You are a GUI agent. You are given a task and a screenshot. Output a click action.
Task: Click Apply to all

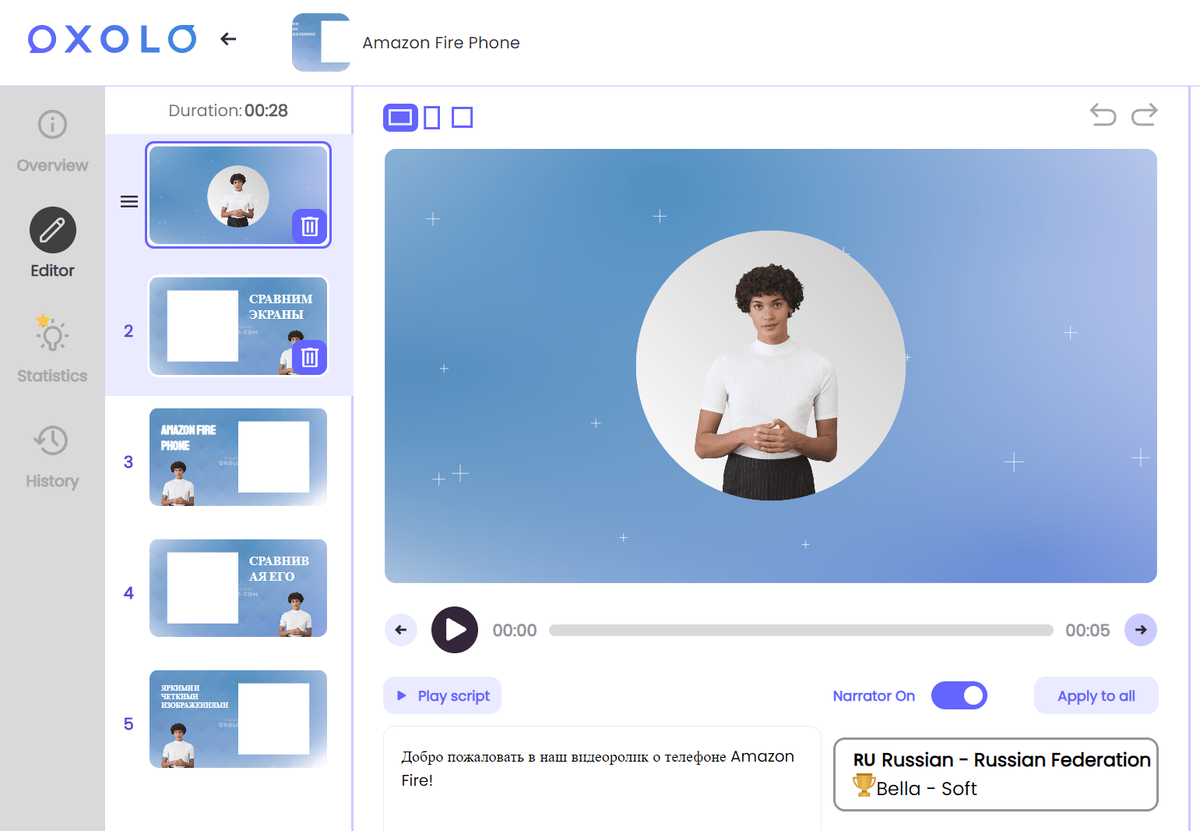1095,695
